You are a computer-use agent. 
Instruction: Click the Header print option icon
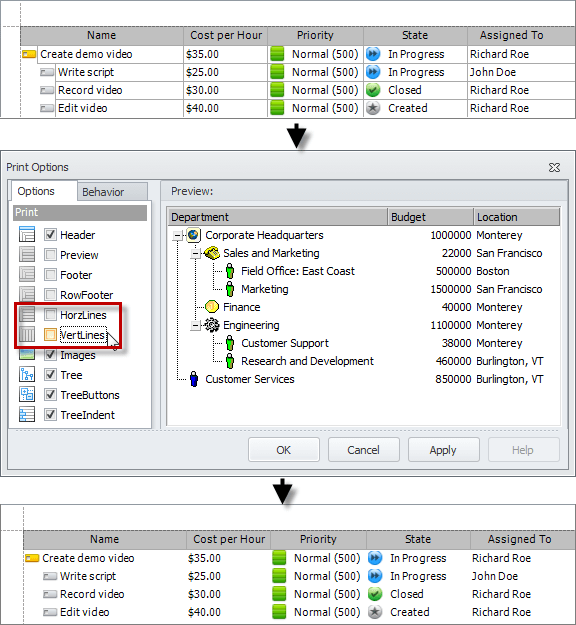coord(27,234)
